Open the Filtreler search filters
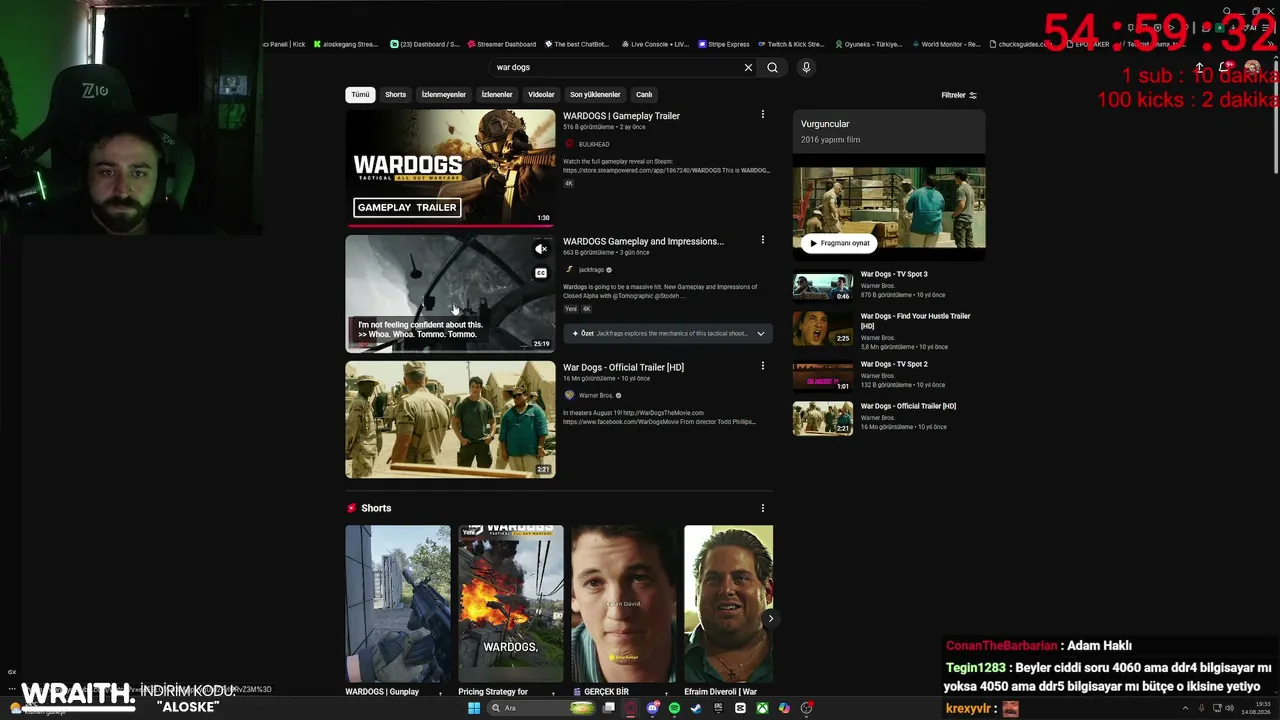 [959, 95]
